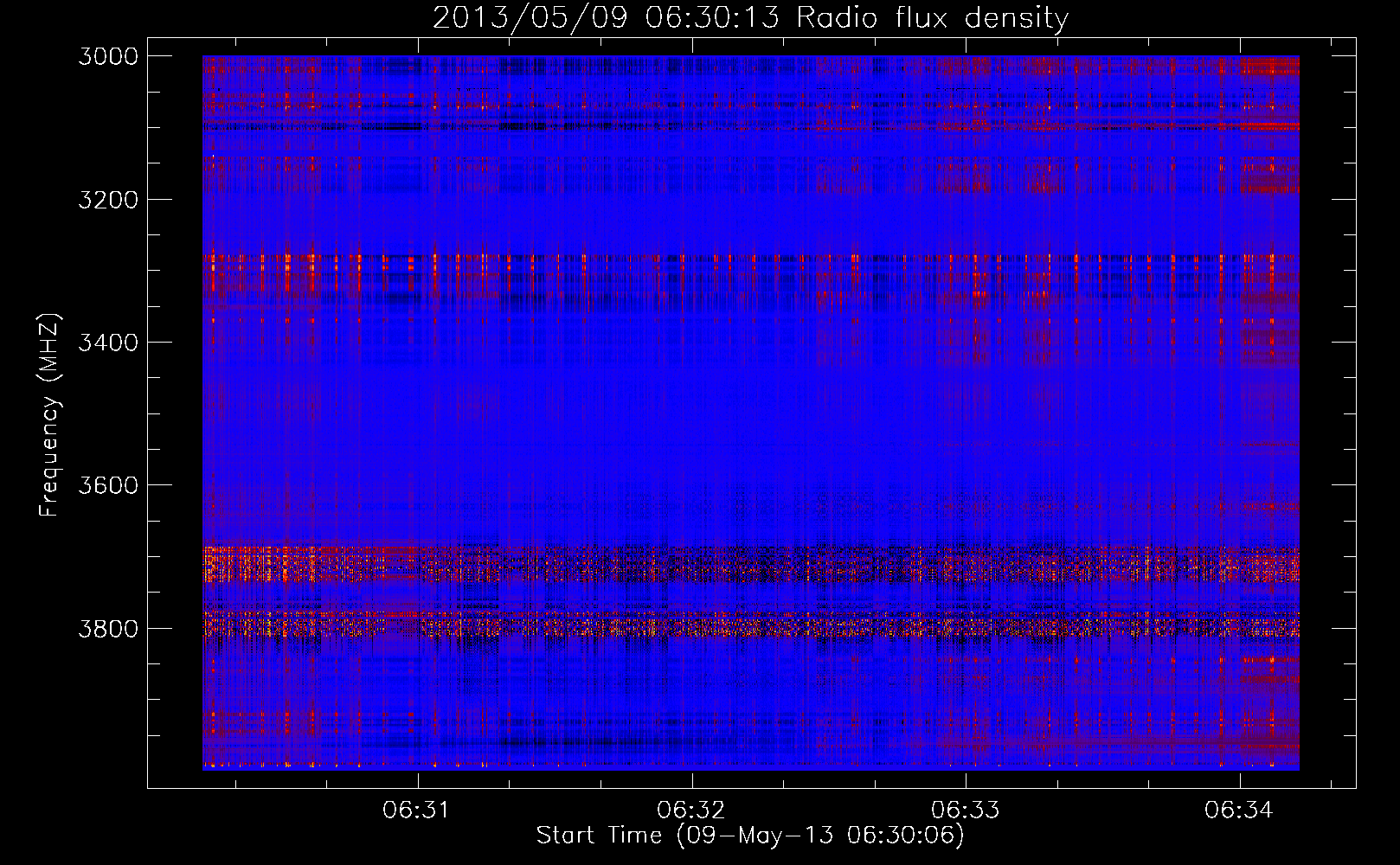Screen dimensions: 1400x865
Task: Select the 3600 frequency tick label
Action: (108, 485)
